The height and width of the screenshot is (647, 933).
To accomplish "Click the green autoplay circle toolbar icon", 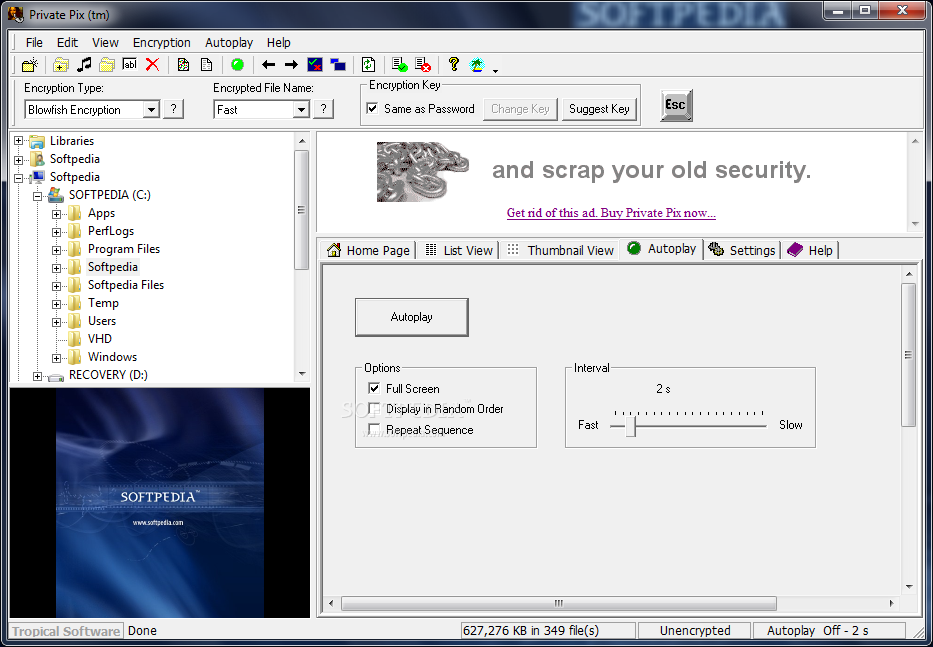I will coord(237,65).
